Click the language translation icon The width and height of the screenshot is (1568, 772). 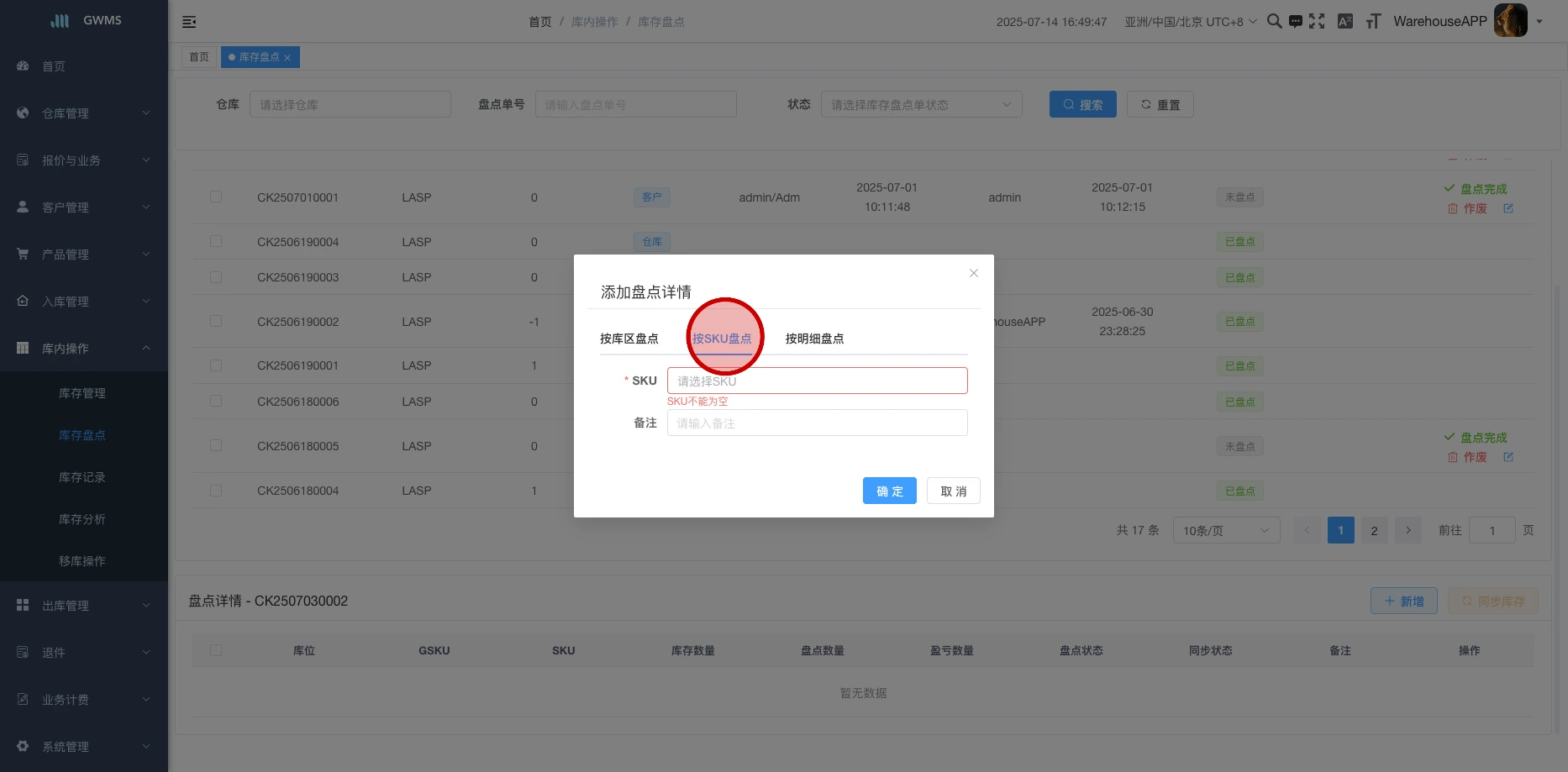pos(1345,22)
